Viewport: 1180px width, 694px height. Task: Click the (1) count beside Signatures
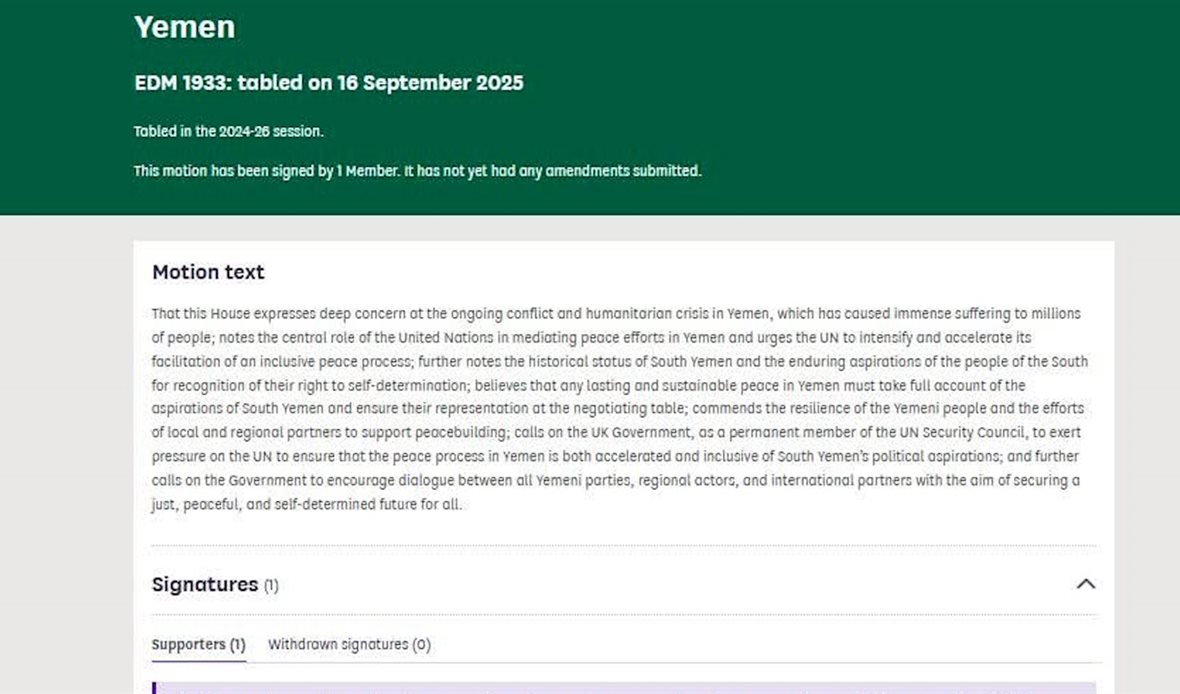pyautogui.click(x=271, y=586)
